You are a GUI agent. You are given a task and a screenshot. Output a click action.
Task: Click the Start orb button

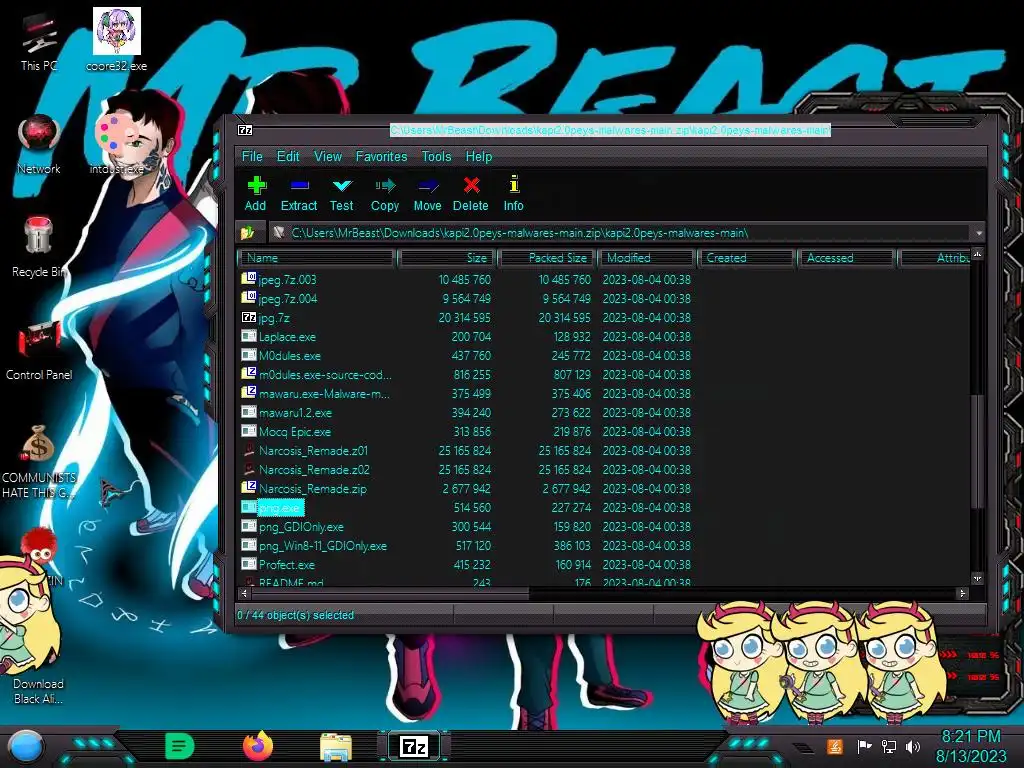[25, 746]
